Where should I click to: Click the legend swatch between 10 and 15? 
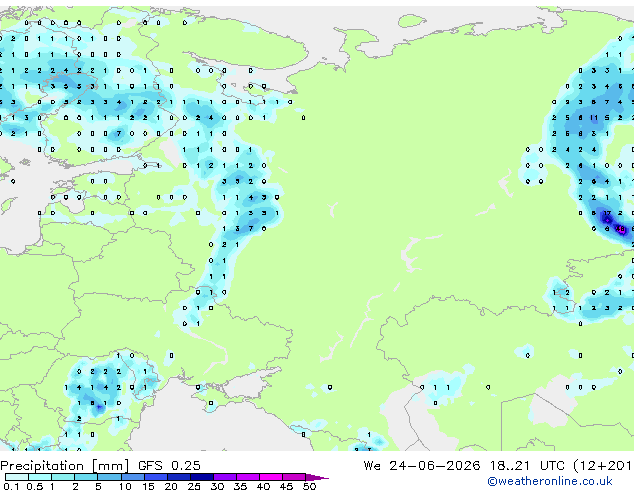(132, 477)
